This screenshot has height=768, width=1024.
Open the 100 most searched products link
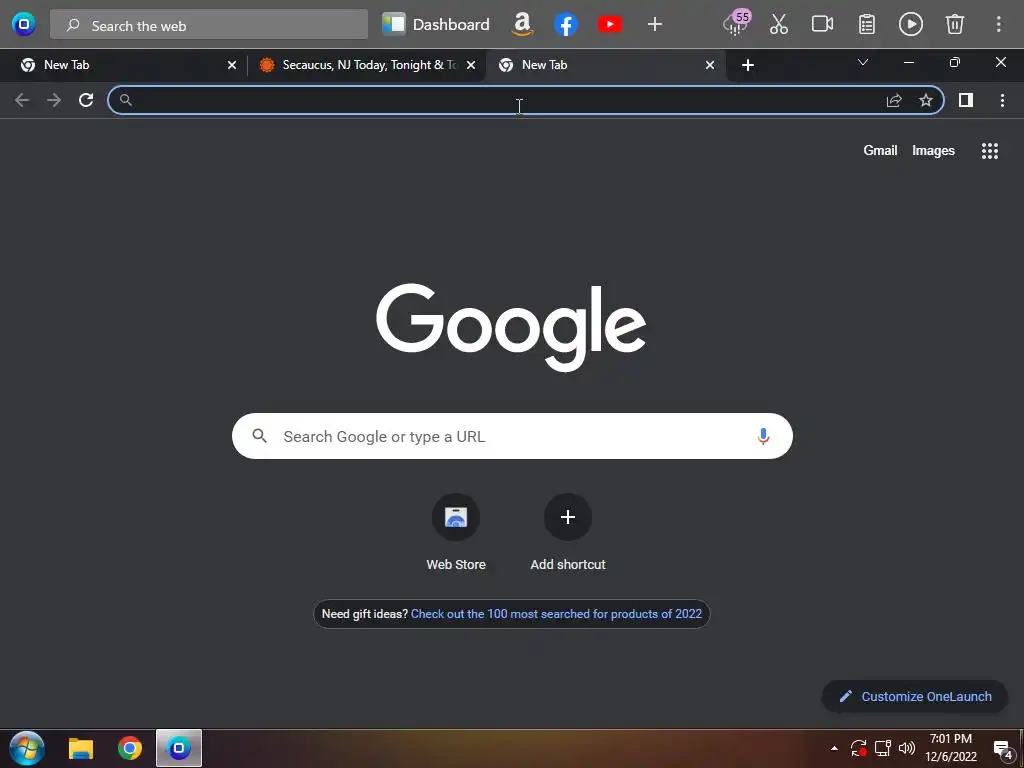click(x=556, y=614)
